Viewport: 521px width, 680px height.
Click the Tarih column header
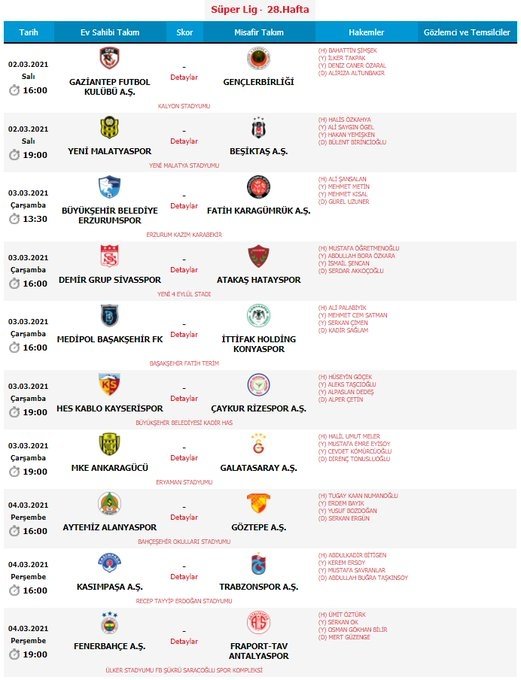(29, 32)
